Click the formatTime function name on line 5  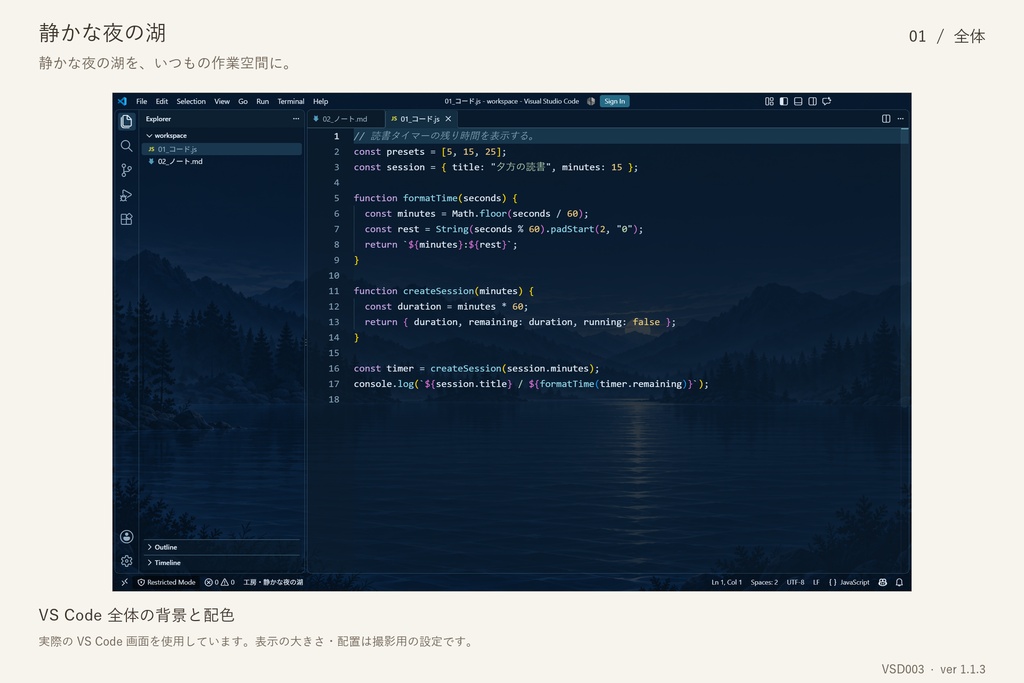click(x=430, y=198)
